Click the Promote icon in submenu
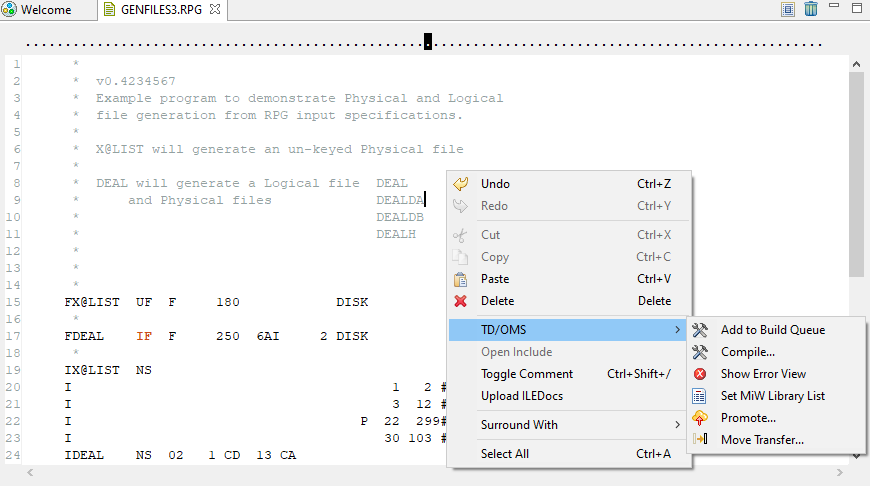The width and height of the screenshot is (870, 486). tap(700, 418)
